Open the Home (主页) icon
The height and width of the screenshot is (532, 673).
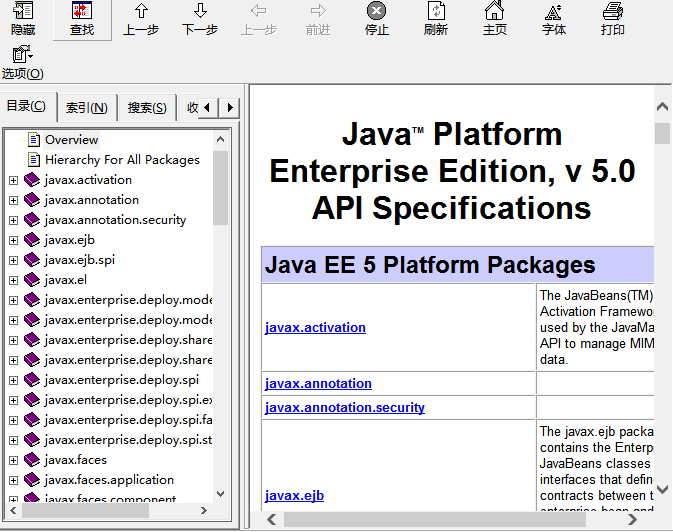494,19
